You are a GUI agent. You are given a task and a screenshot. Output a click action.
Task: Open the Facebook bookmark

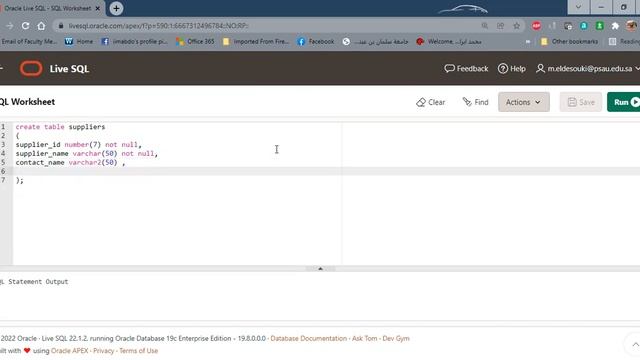[316, 41]
